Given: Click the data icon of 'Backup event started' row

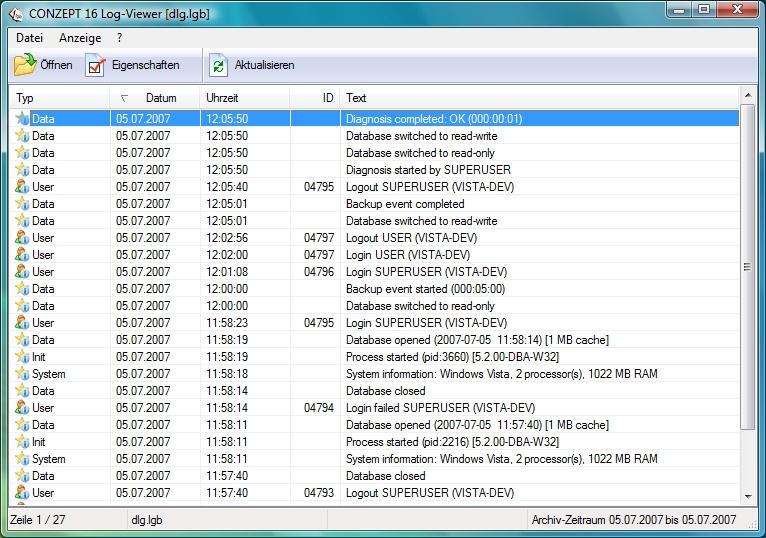Looking at the screenshot, I should pos(22,289).
